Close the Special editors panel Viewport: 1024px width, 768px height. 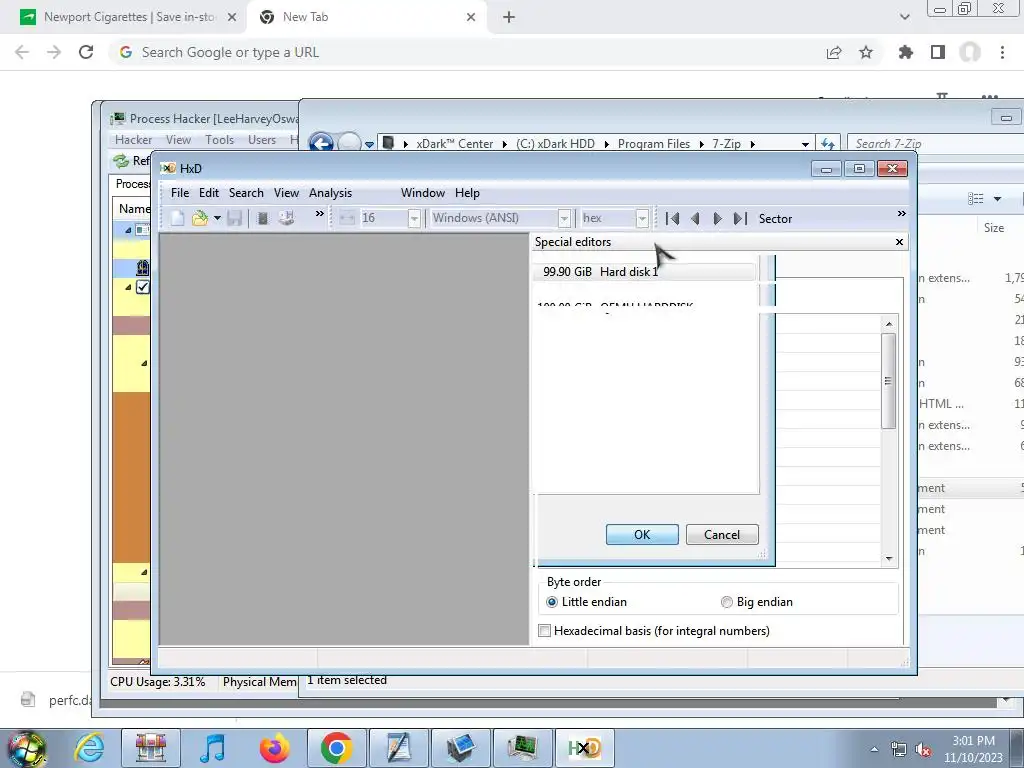tap(899, 242)
